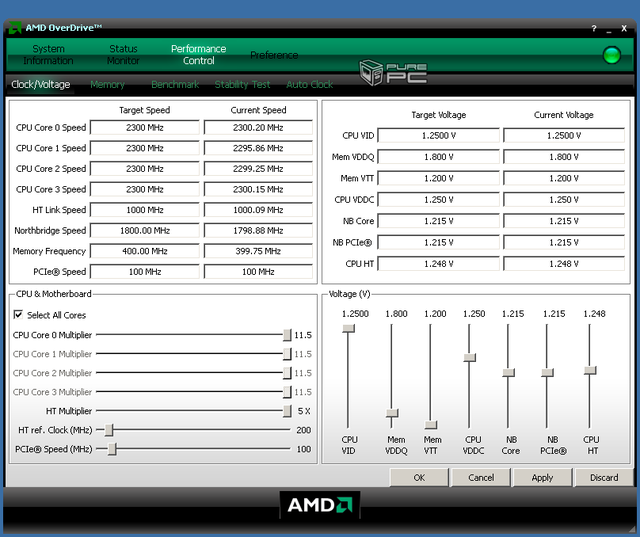Click the NB PCIe voltage slider handle
This screenshot has height=537, width=640.
pos(547,373)
